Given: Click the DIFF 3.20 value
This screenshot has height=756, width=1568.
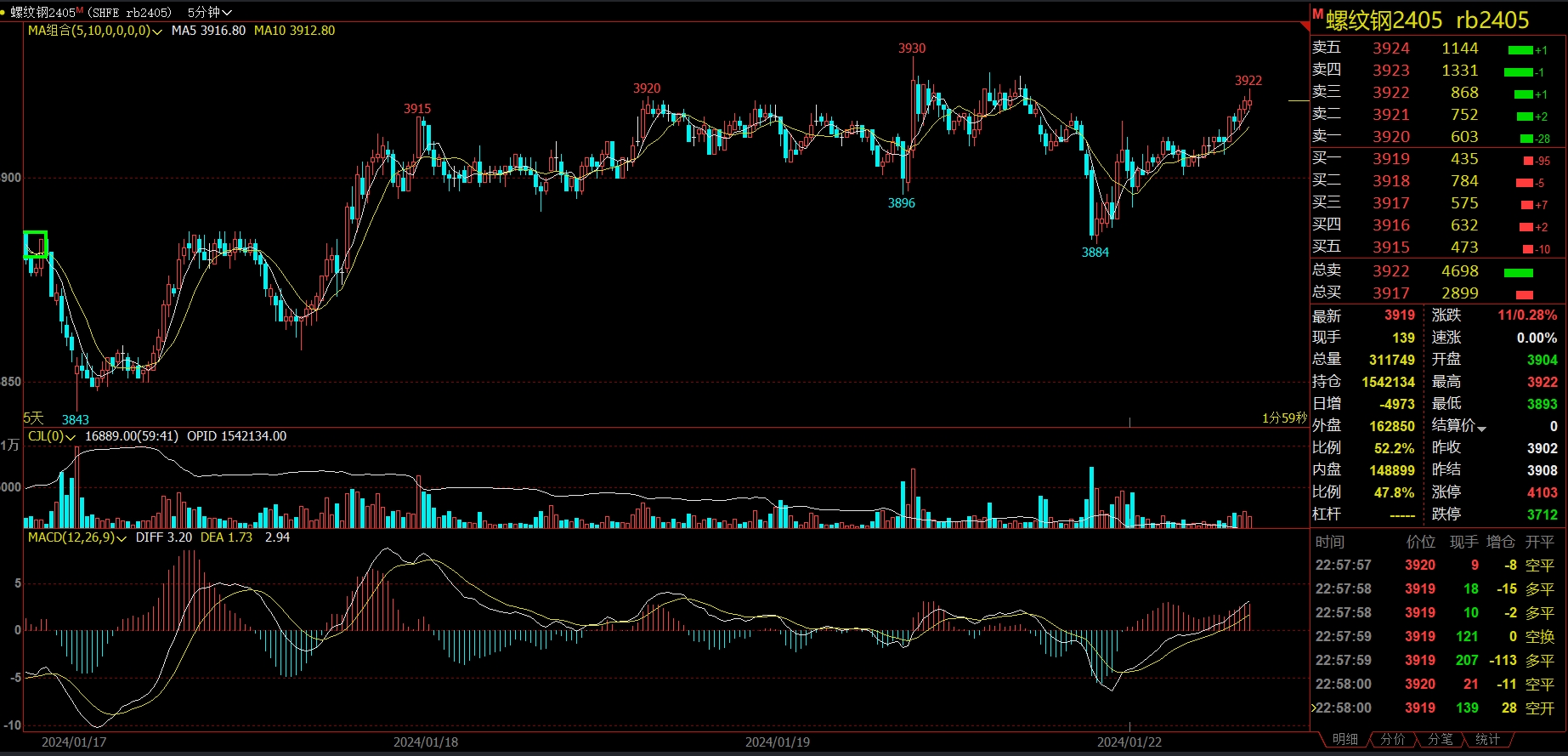Looking at the screenshot, I should pyautogui.click(x=164, y=537).
